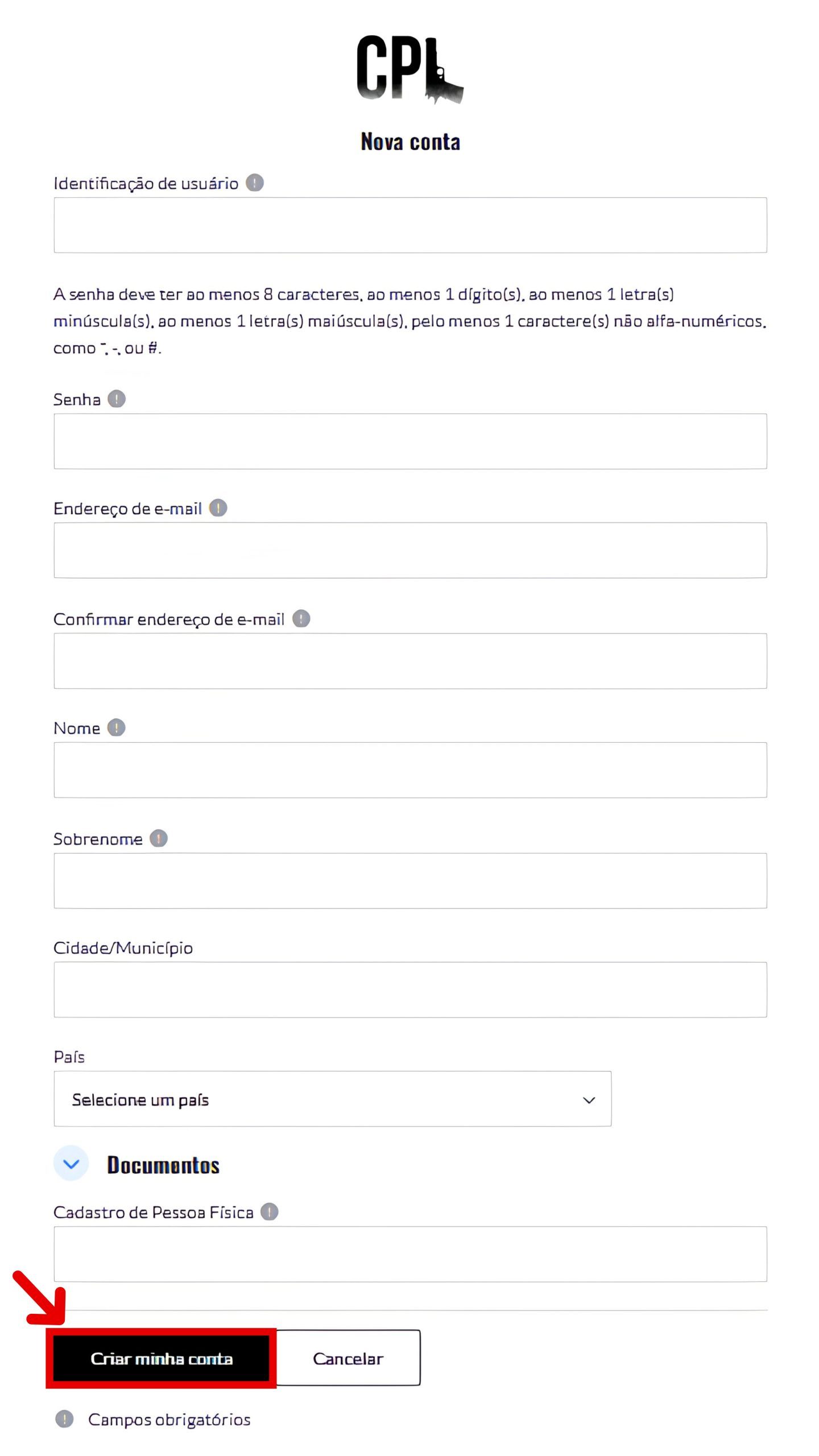Click the País dropdown arrow
This screenshot has width=819, height=1456.
589,1100
